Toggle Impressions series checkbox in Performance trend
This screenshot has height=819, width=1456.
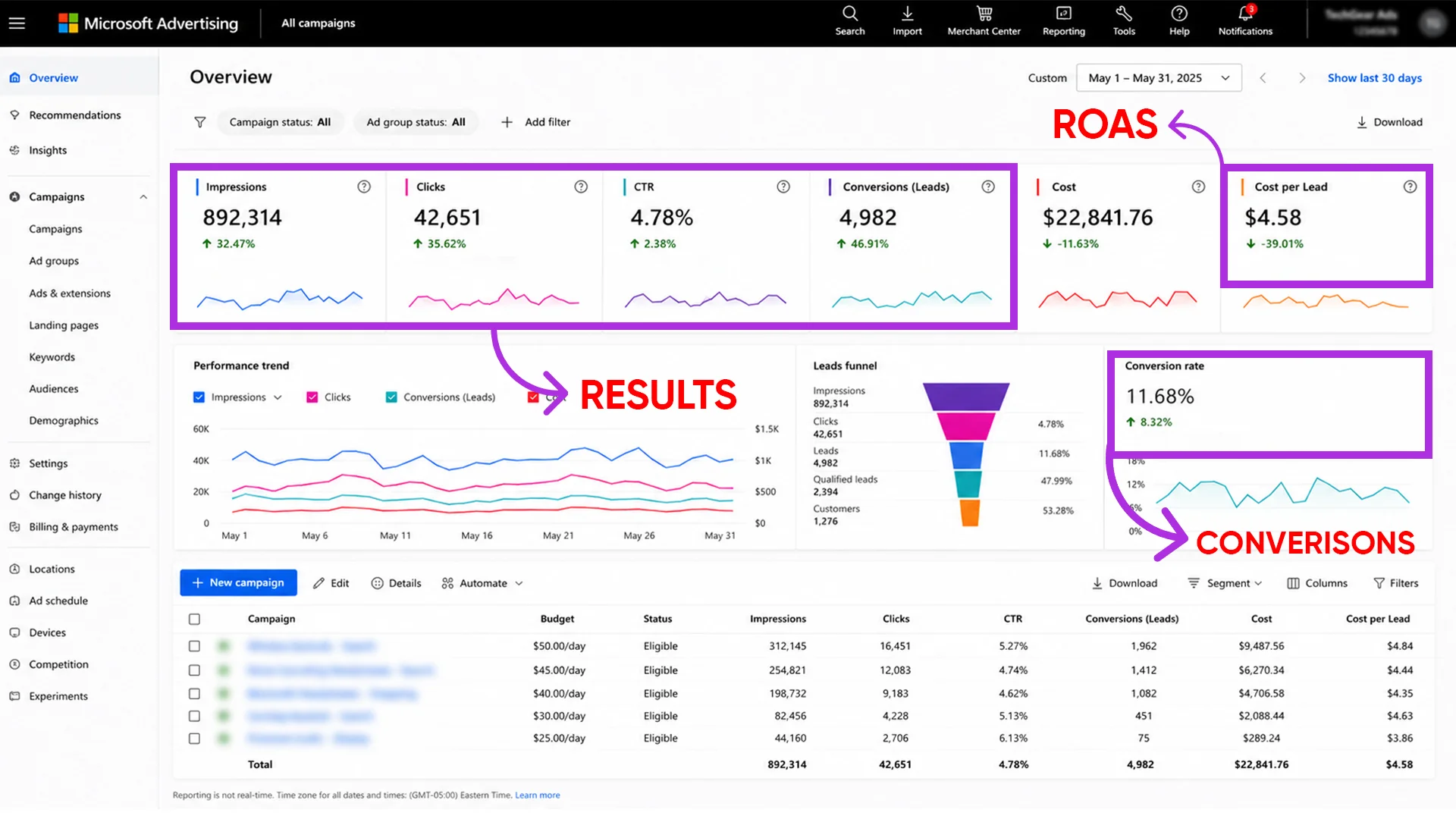[199, 397]
